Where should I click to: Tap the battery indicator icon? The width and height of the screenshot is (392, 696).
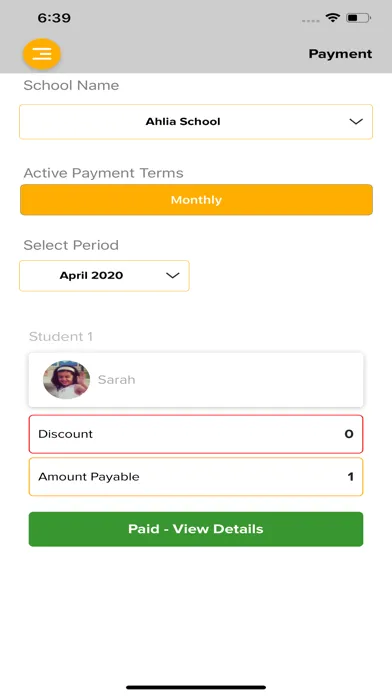pos(359,18)
